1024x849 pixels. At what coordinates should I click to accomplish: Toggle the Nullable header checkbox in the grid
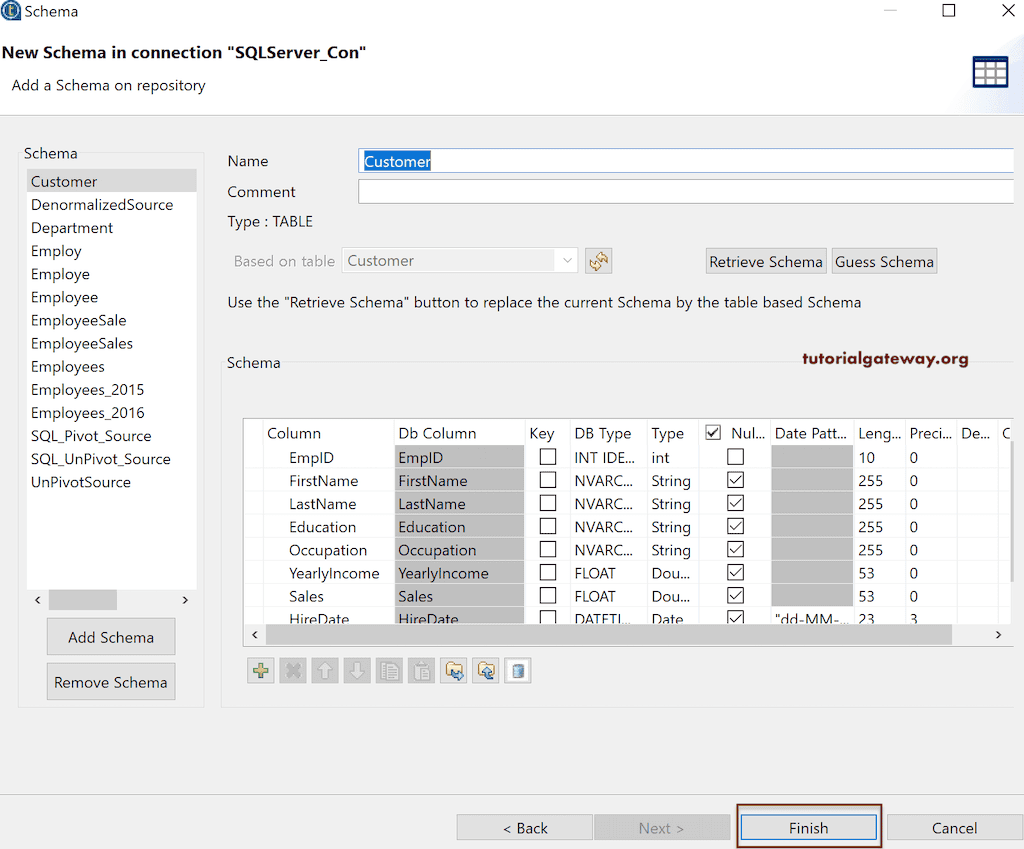pos(714,431)
